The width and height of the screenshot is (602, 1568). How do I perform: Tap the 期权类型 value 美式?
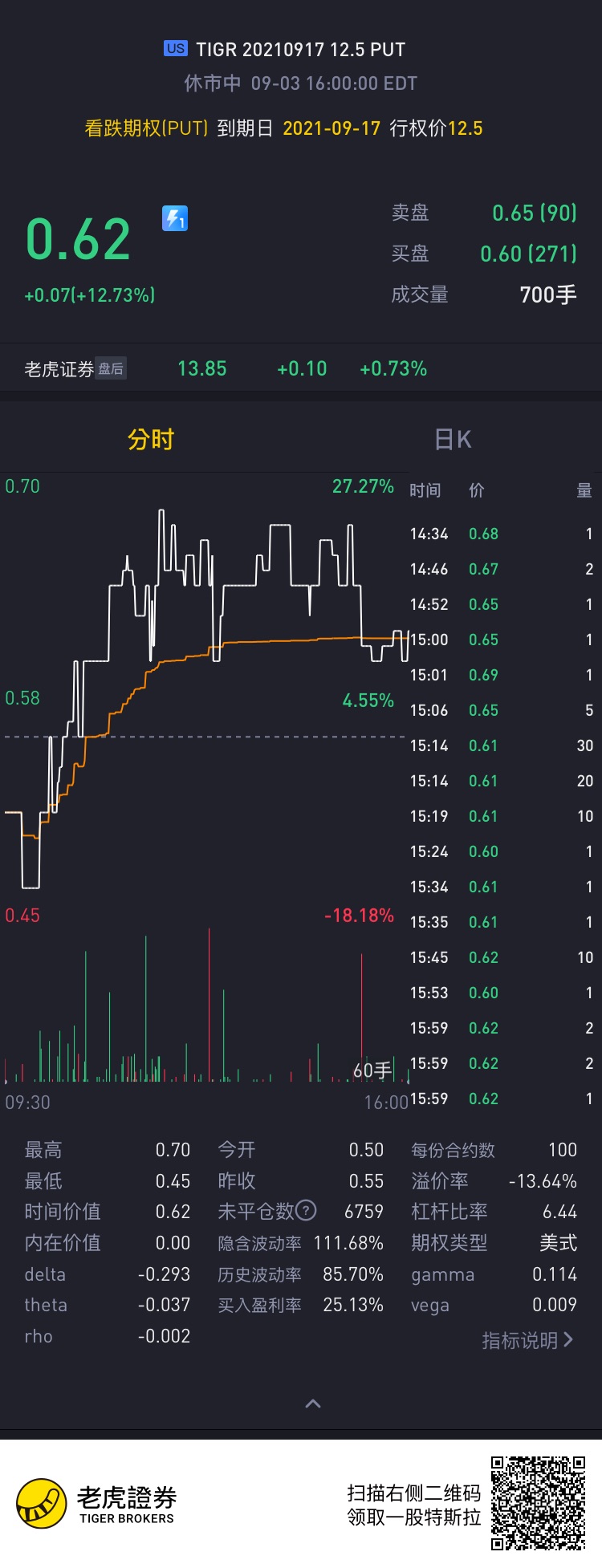tap(558, 1243)
